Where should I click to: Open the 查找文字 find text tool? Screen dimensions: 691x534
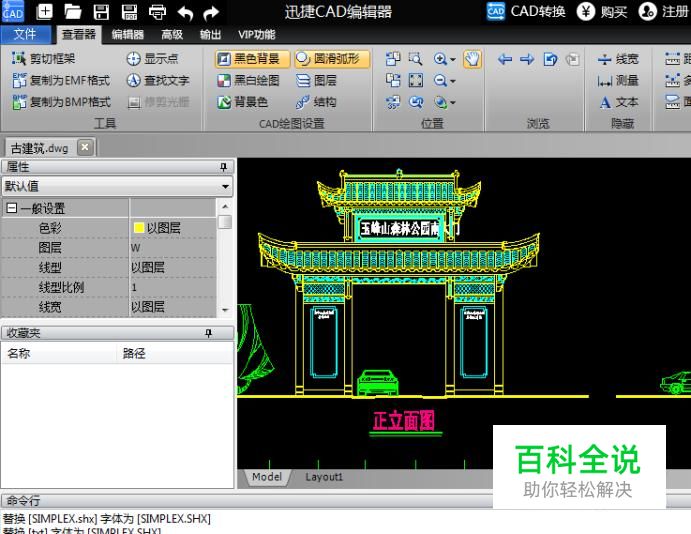158,80
